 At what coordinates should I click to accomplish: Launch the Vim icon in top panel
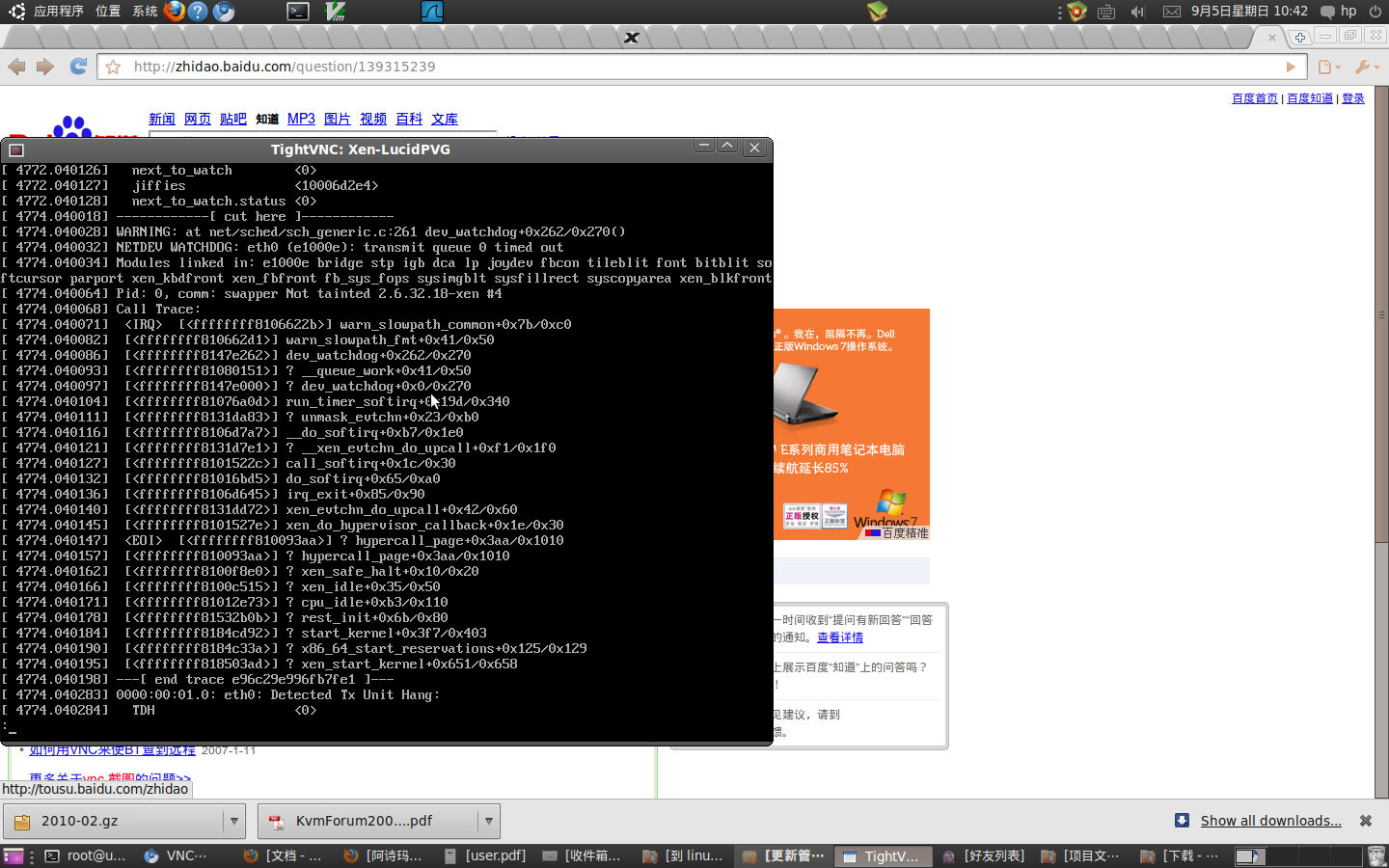335,12
